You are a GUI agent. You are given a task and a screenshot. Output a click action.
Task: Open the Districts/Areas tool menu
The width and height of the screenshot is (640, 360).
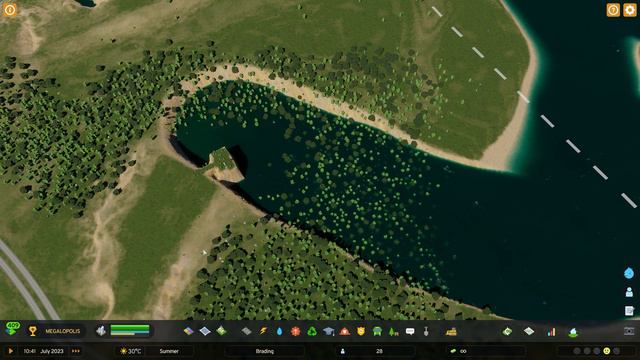205,331
